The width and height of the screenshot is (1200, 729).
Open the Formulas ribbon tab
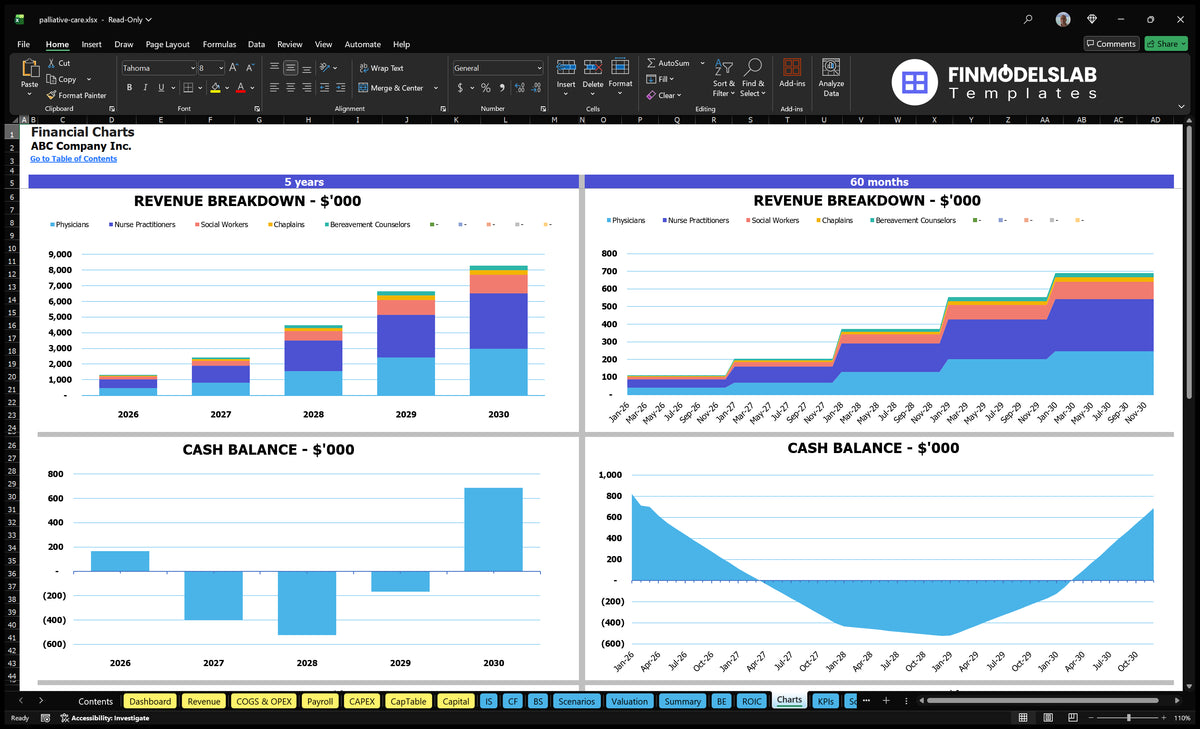coord(219,44)
